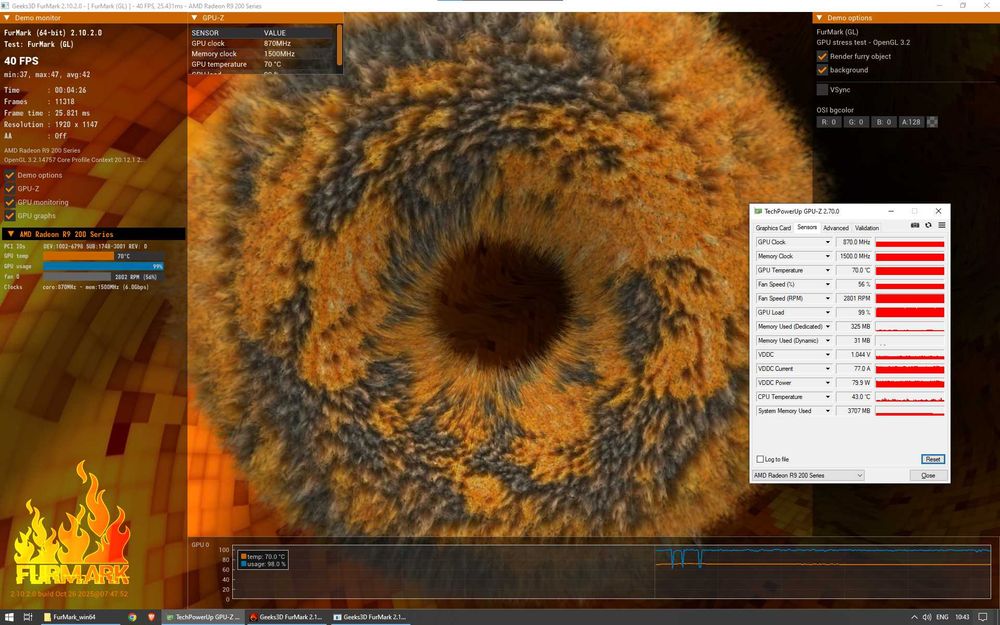Click the GPU-Z title bar app icon
This screenshot has width=1000, height=625.
click(x=758, y=211)
